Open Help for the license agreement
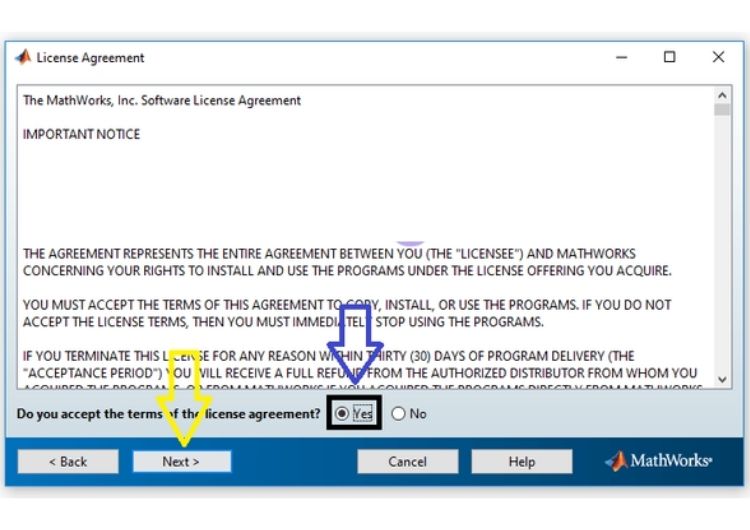Screen dimensions: 750x530 tap(522, 462)
